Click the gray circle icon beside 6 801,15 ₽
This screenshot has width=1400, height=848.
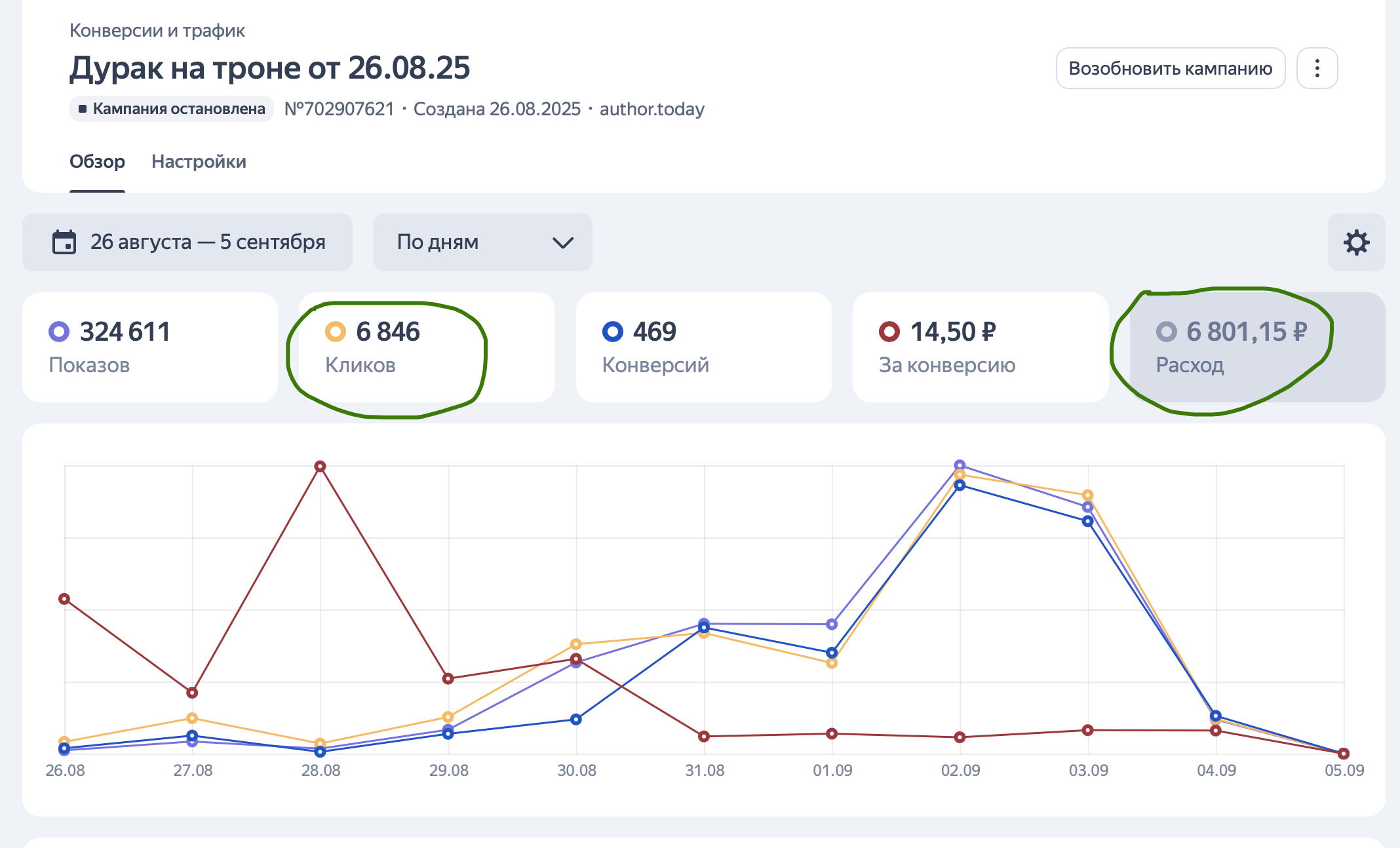pyautogui.click(x=1166, y=332)
